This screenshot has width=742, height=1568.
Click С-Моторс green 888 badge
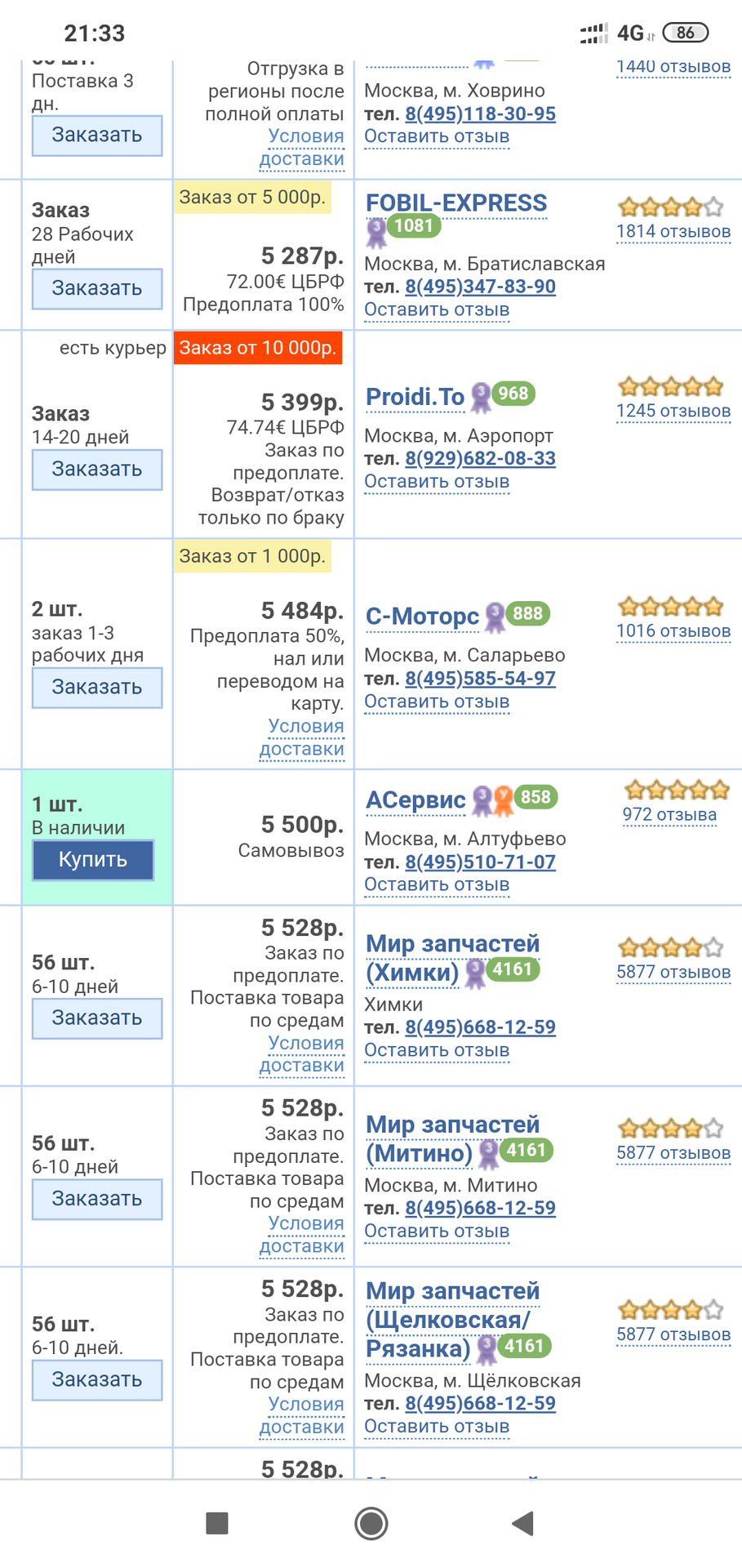(528, 614)
